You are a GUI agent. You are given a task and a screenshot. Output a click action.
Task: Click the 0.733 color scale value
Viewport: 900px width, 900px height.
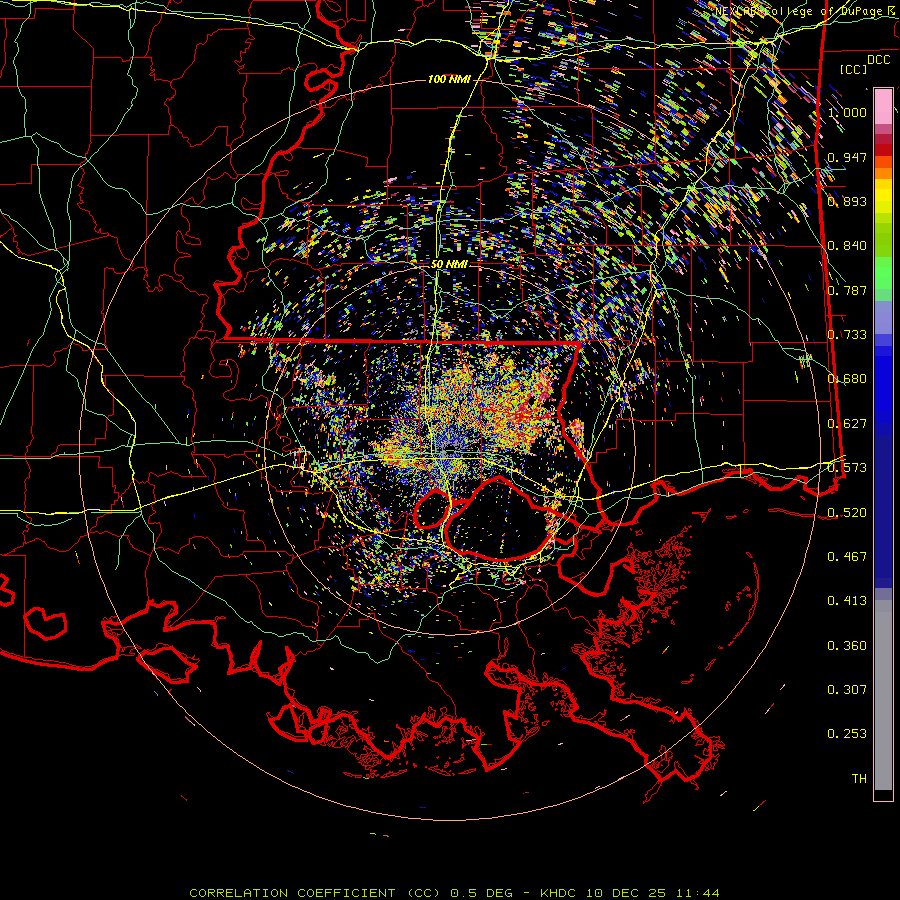click(x=847, y=335)
